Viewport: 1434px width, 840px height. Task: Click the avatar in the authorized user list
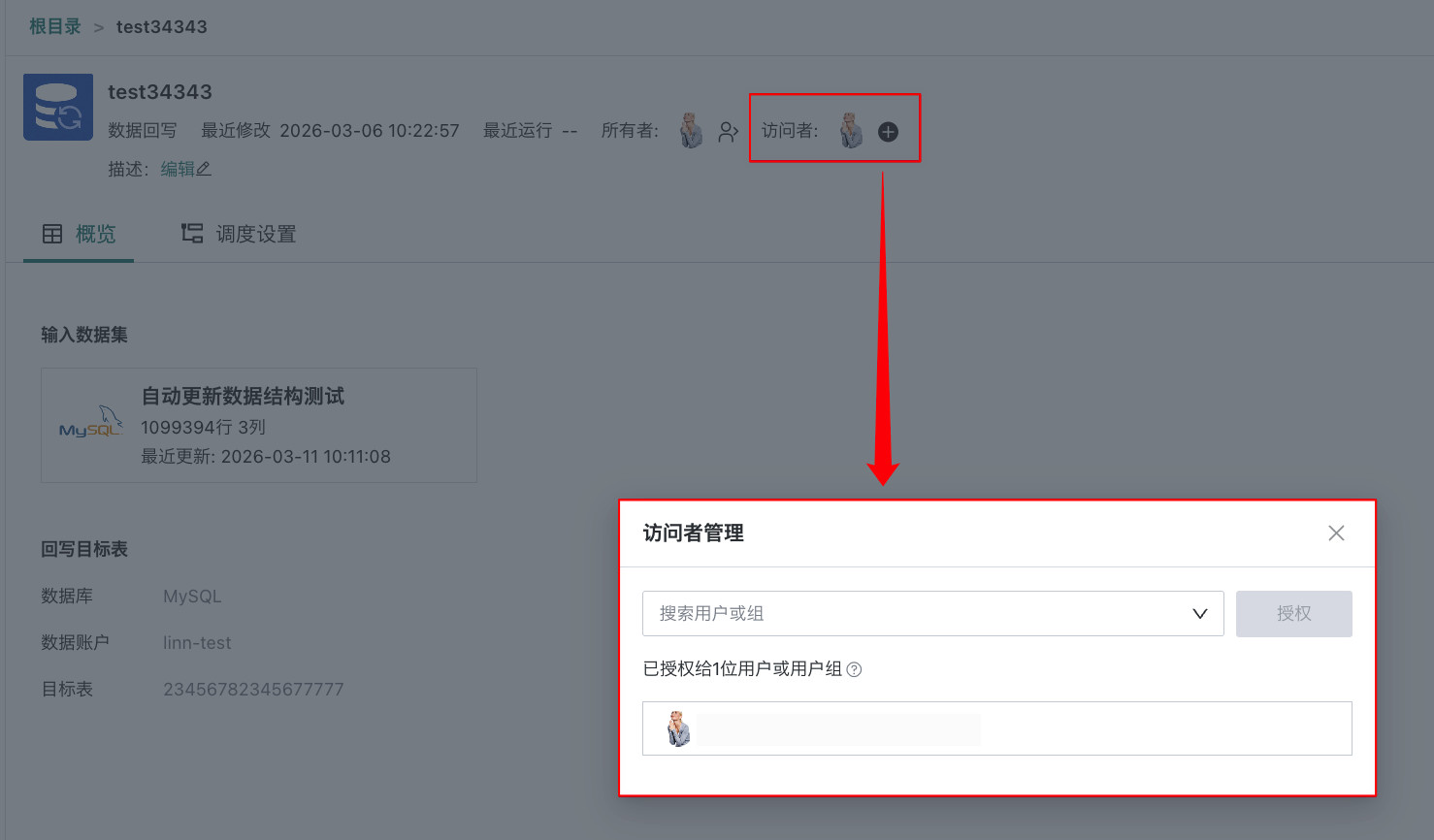tap(678, 728)
